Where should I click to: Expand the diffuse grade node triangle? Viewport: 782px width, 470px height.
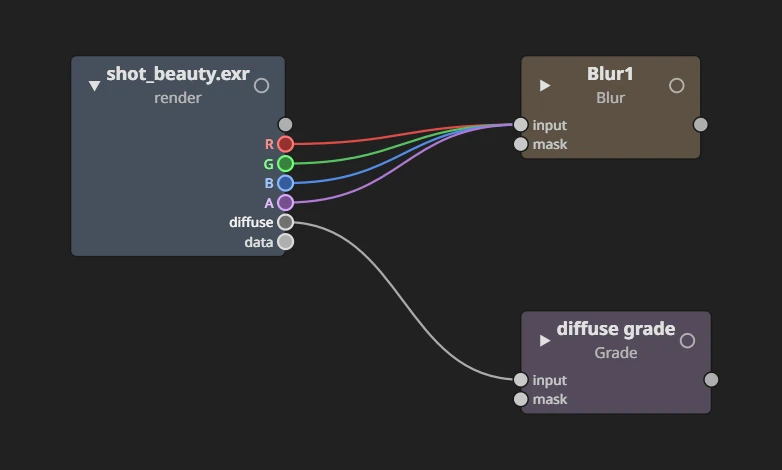(x=545, y=341)
